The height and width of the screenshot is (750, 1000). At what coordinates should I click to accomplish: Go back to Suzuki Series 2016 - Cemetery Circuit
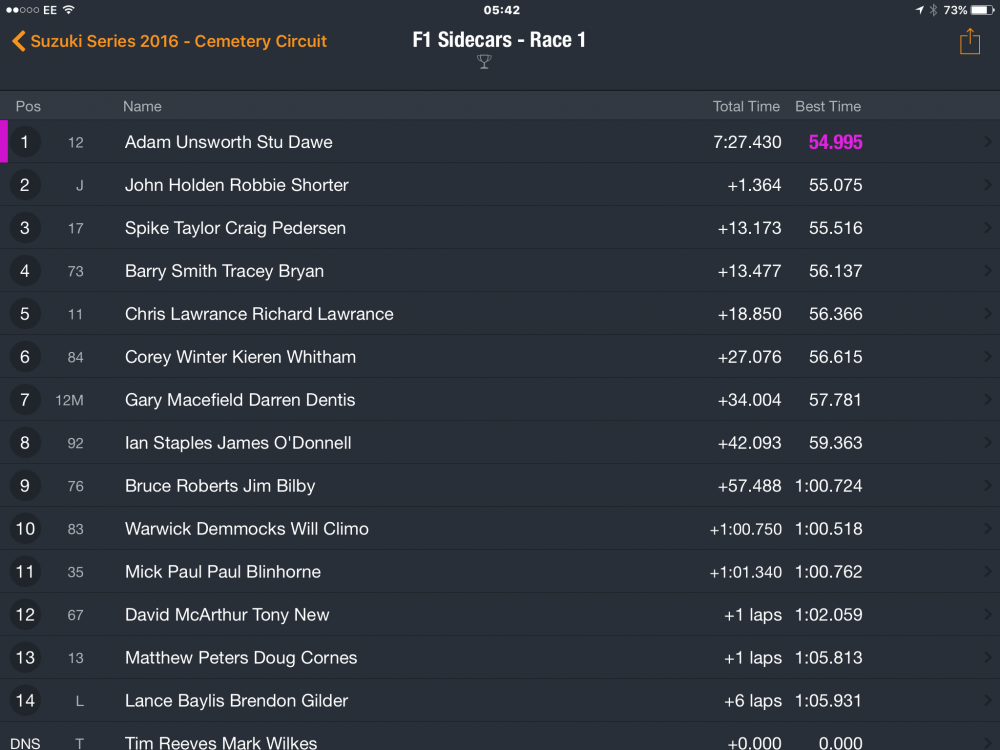(x=178, y=41)
